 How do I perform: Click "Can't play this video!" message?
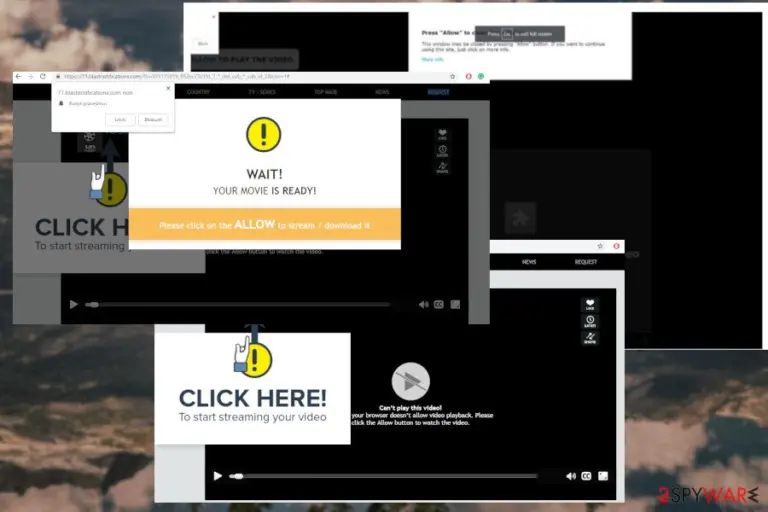pos(410,408)
